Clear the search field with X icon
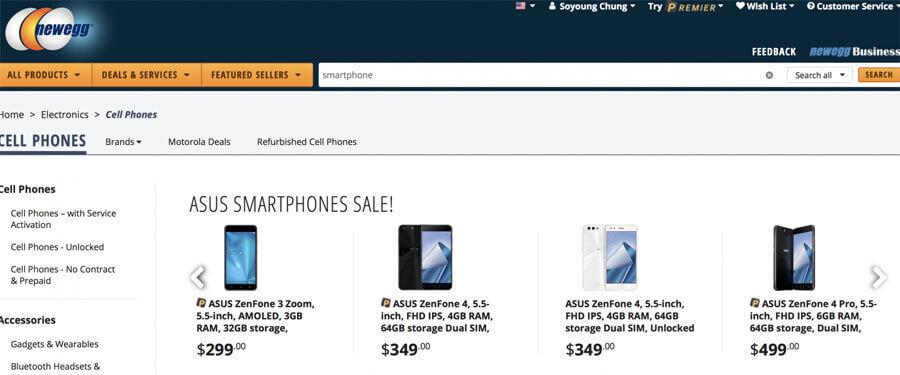This screenshot has height=375, width=900. (769, 75)
